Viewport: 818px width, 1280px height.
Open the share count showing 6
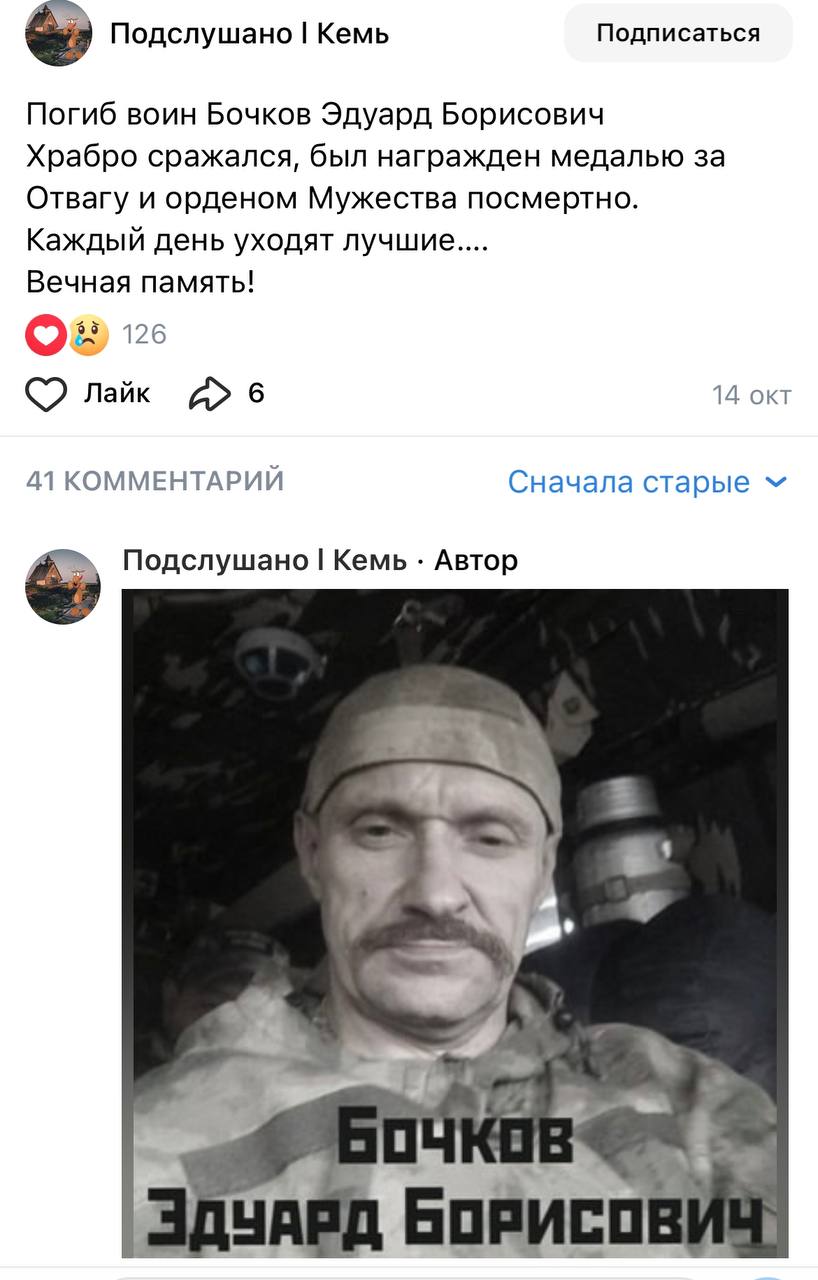tap(256, 394)
